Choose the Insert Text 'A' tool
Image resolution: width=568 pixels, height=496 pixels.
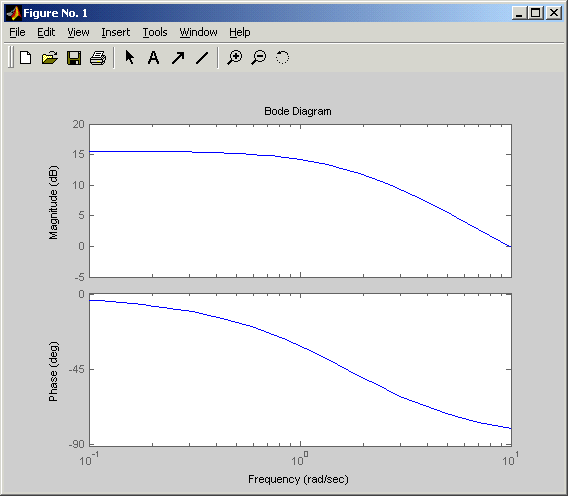pyautogui.click(x=154, y=58)
